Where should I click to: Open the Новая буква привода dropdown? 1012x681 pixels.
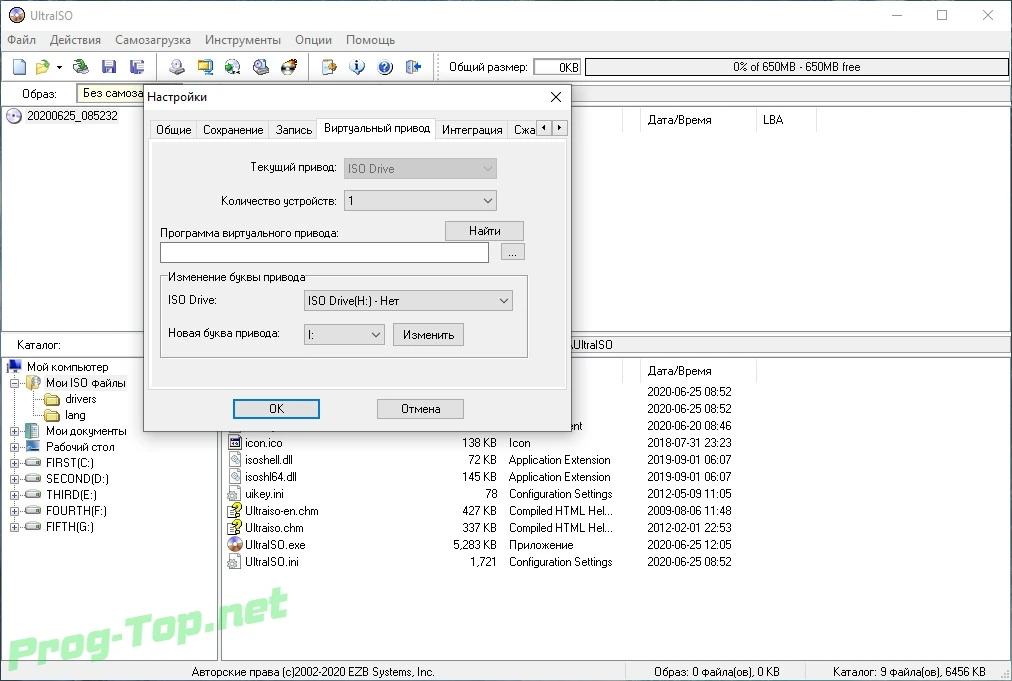pos(344,334)
